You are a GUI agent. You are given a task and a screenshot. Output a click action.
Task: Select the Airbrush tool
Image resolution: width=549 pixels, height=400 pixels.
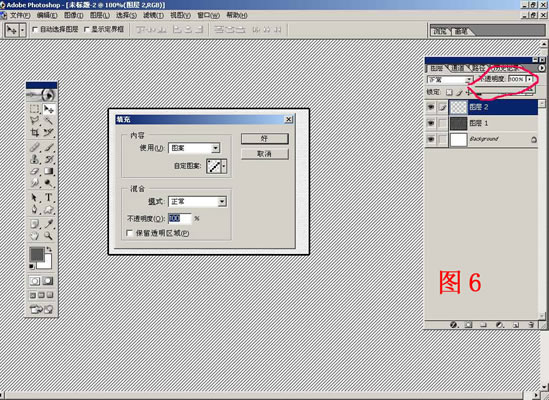tap(34, 147)
